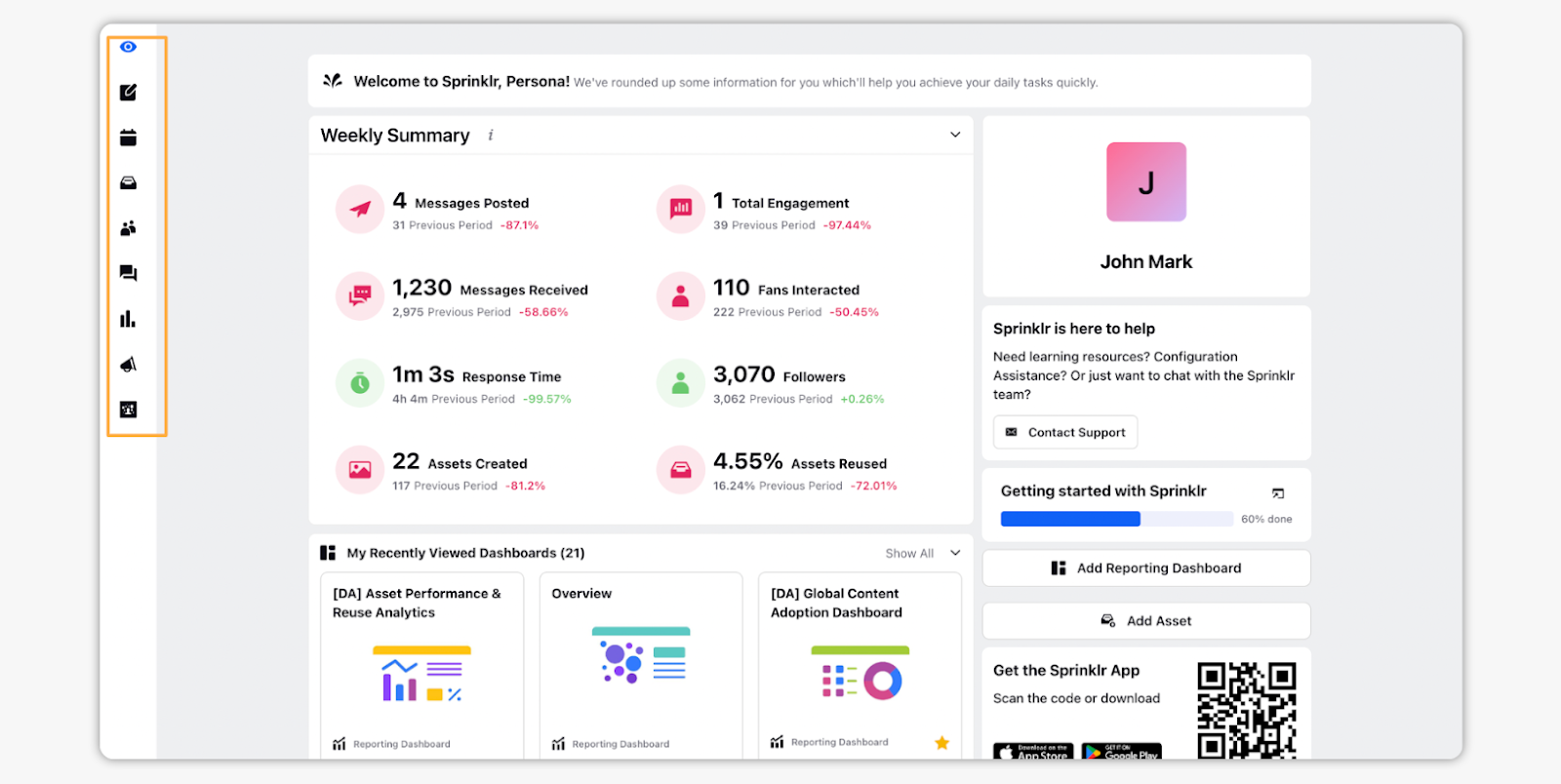Open the compose pencil icon in the sidebar
The image size is (1561, 784).
pyautogui.click(x=128, y=93)
